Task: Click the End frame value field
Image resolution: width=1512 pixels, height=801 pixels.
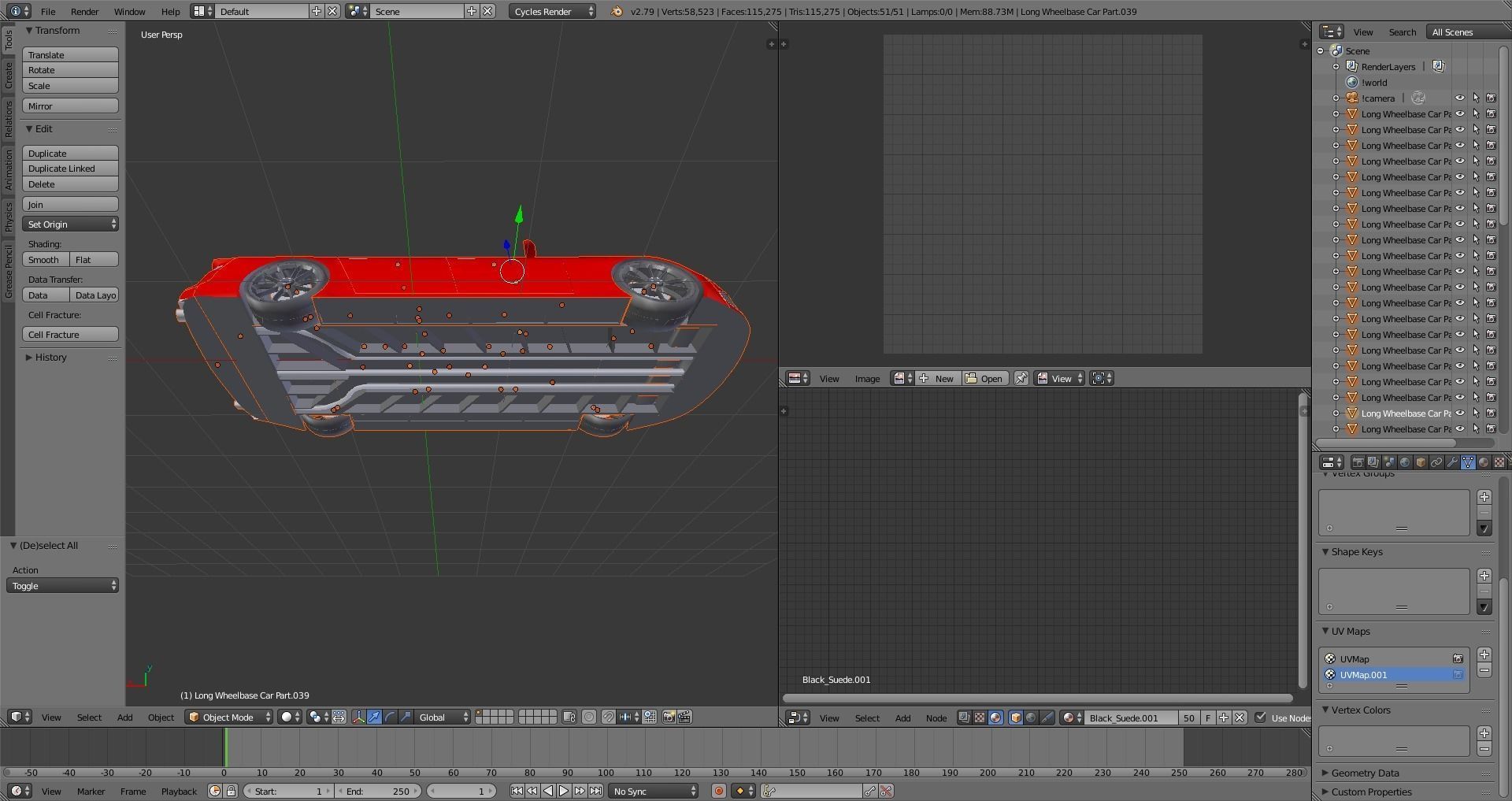Action: click(x=379, y=791)
